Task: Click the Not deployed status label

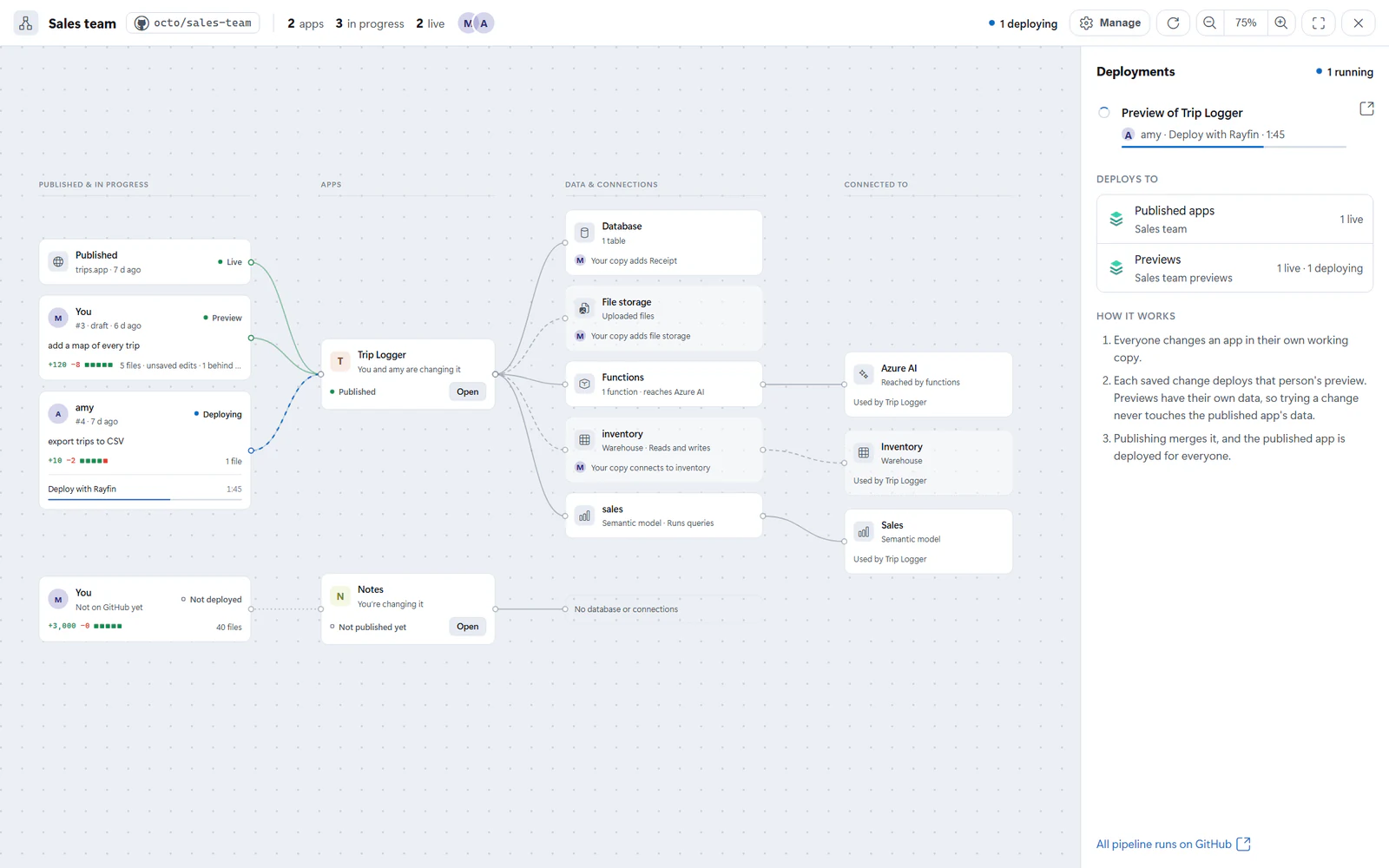Action: [x=211, y=599]
